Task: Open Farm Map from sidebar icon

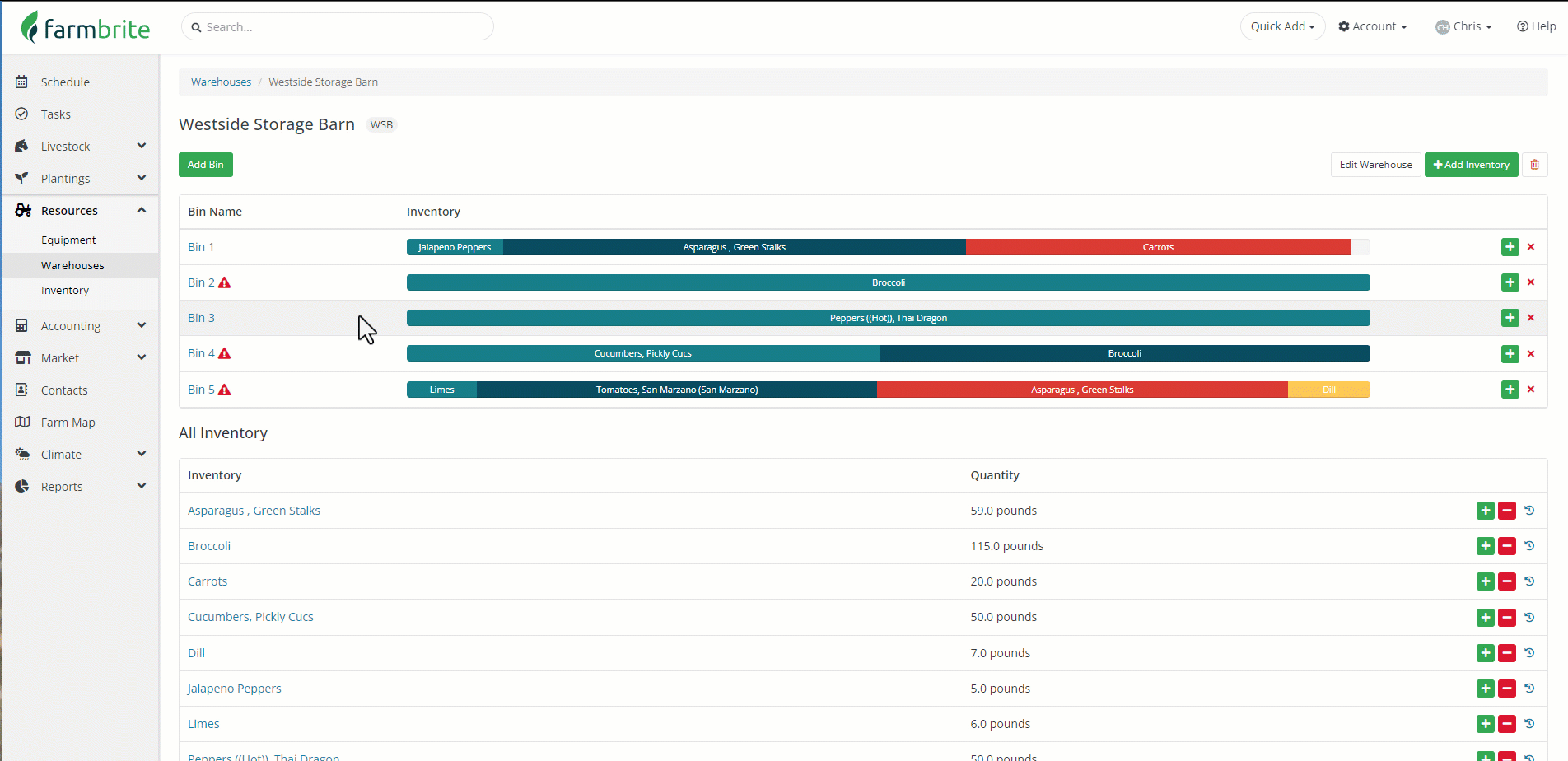Action: (22, 422)
